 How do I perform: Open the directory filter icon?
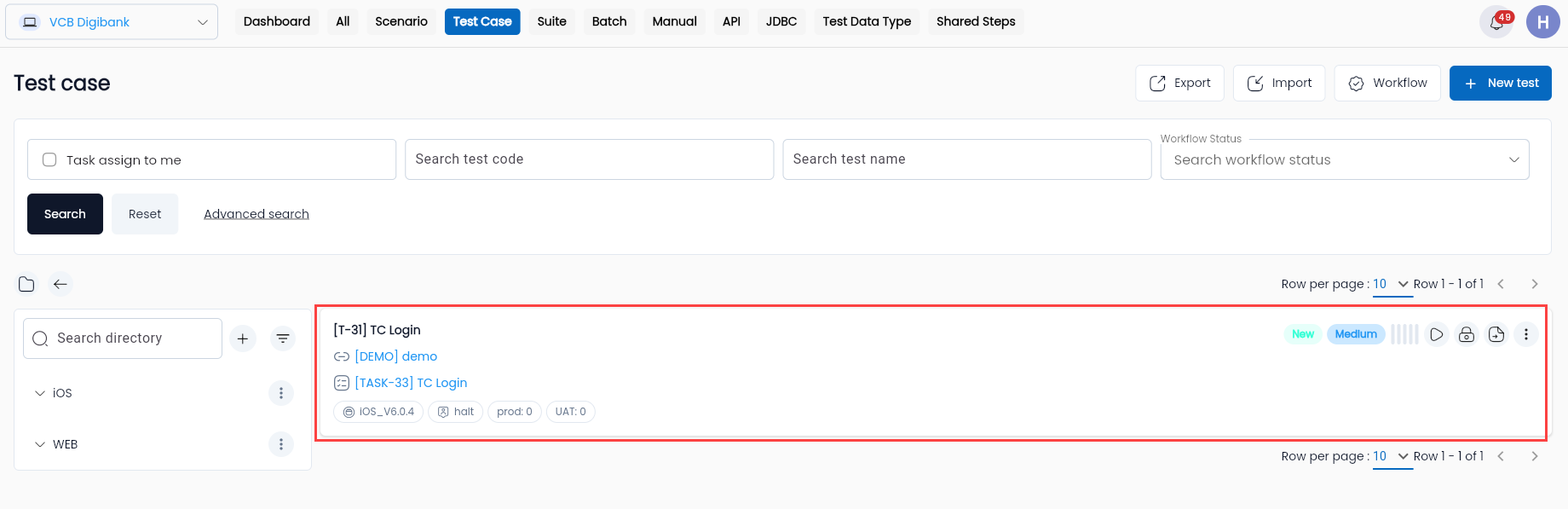tap(283, 338)
